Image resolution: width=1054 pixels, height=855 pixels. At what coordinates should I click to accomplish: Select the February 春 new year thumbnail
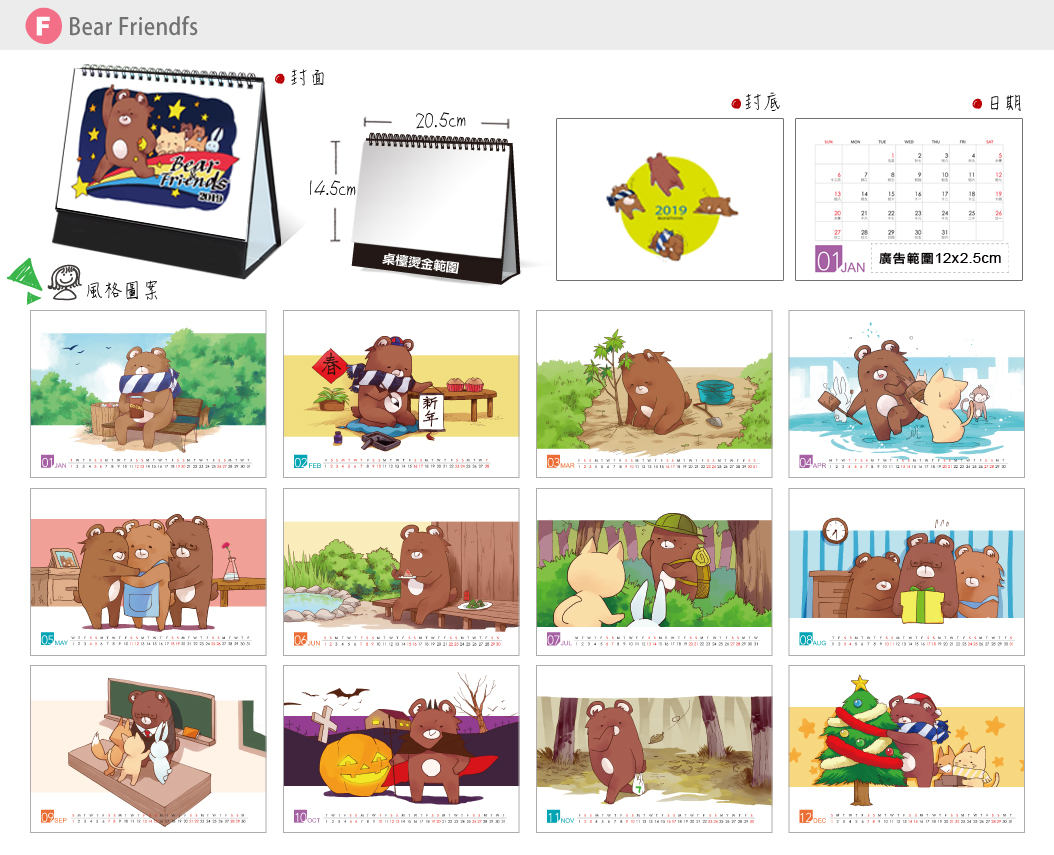[401, 394]
